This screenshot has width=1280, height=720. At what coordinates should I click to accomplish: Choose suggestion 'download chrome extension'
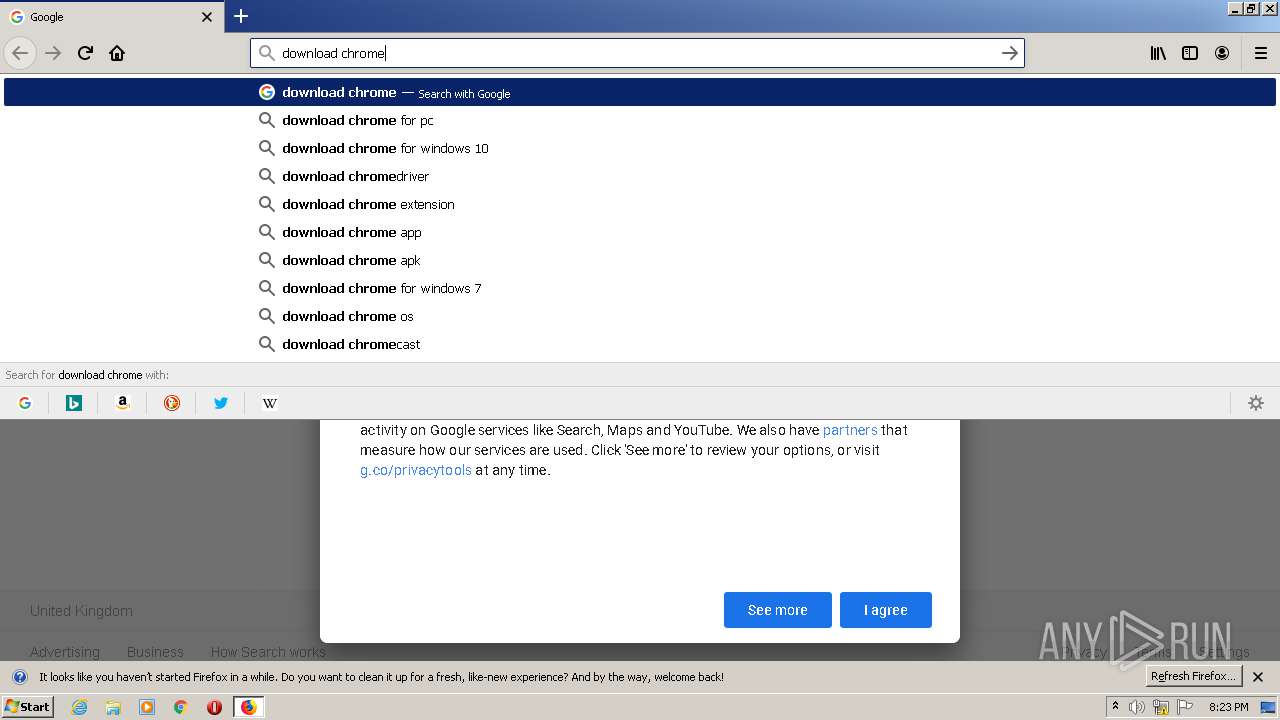pyautogui.click(x=640, y=204)
